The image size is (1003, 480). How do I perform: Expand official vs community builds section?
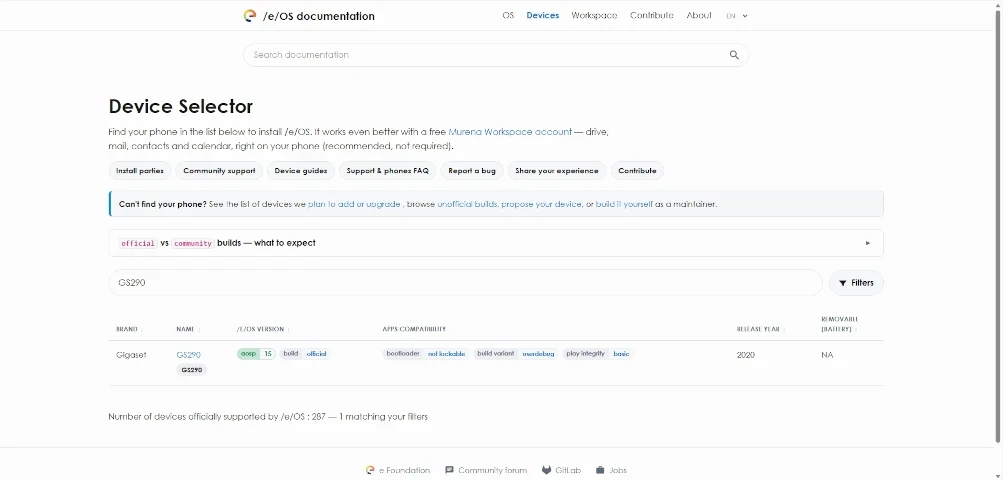tap(496, 243)
